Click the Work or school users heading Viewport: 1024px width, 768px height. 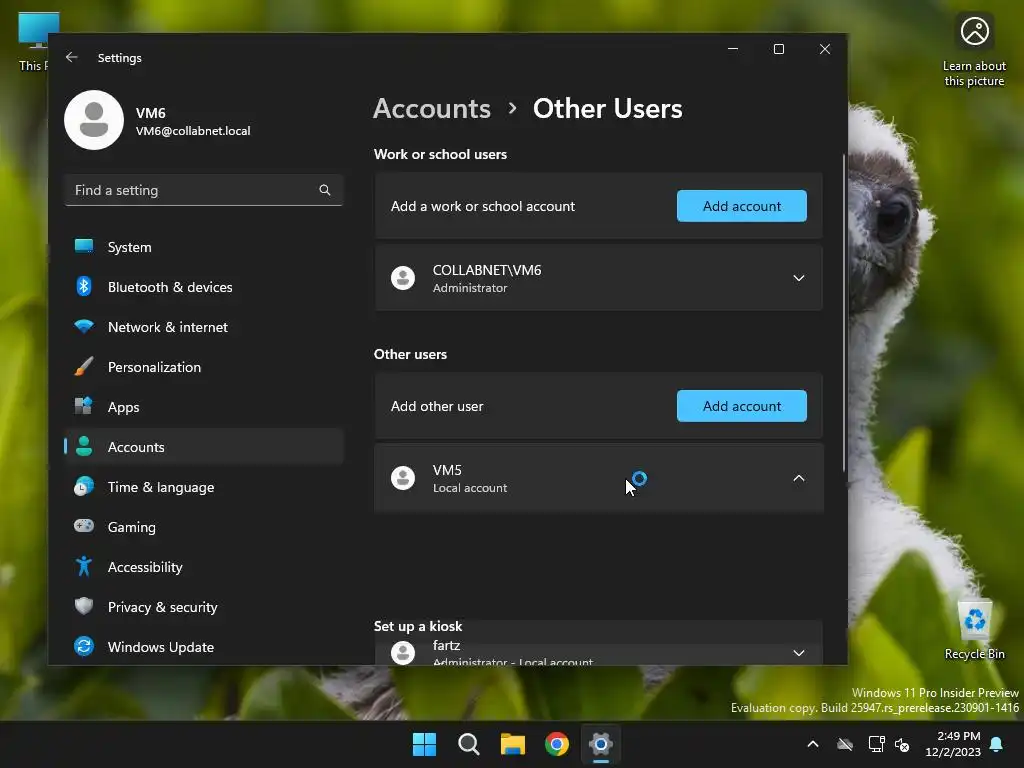[x=440, y=154]
